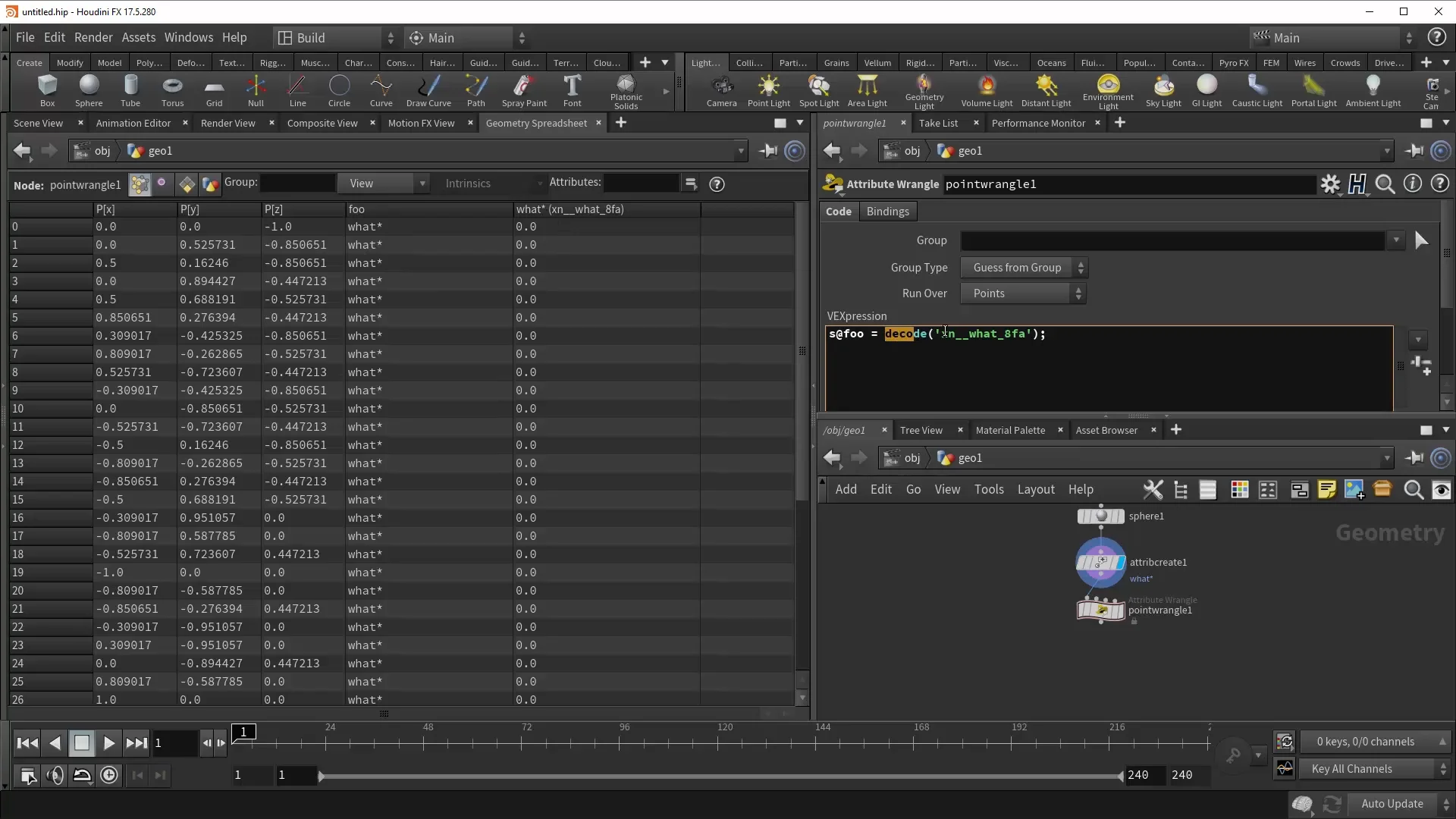Toggle real time playback clock button
The width and height of the screenshot is (1456, 819).
109,775
